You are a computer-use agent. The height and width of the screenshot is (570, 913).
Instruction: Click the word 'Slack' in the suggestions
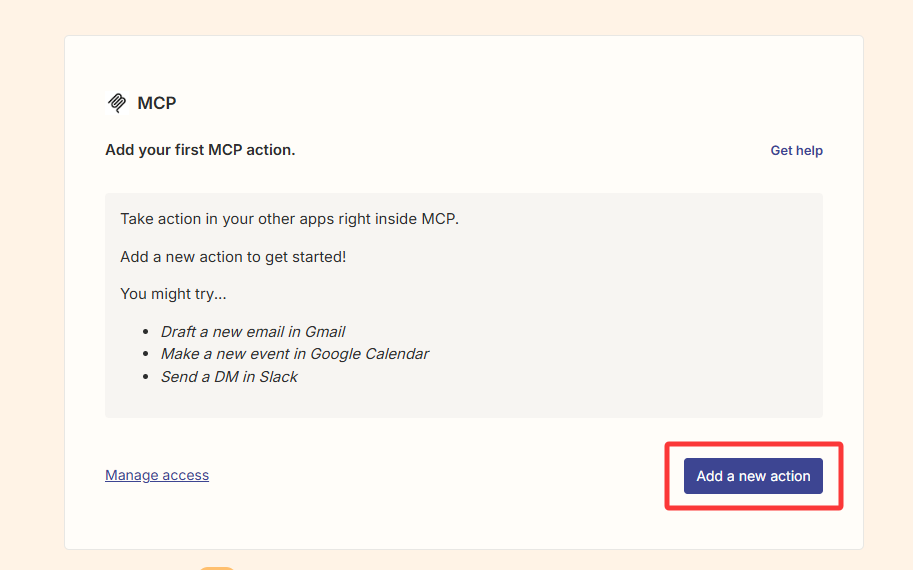point(278,377)
